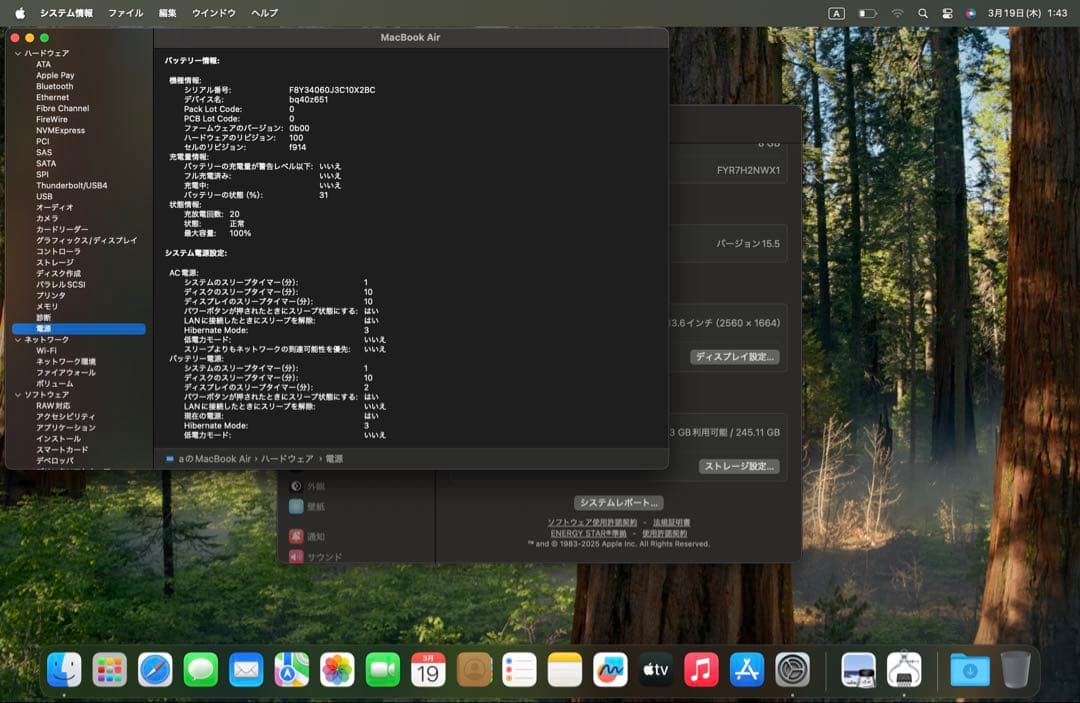Open FaceTime from the Dock
This screenshot has height=703, width=1080.
(382, 669)
